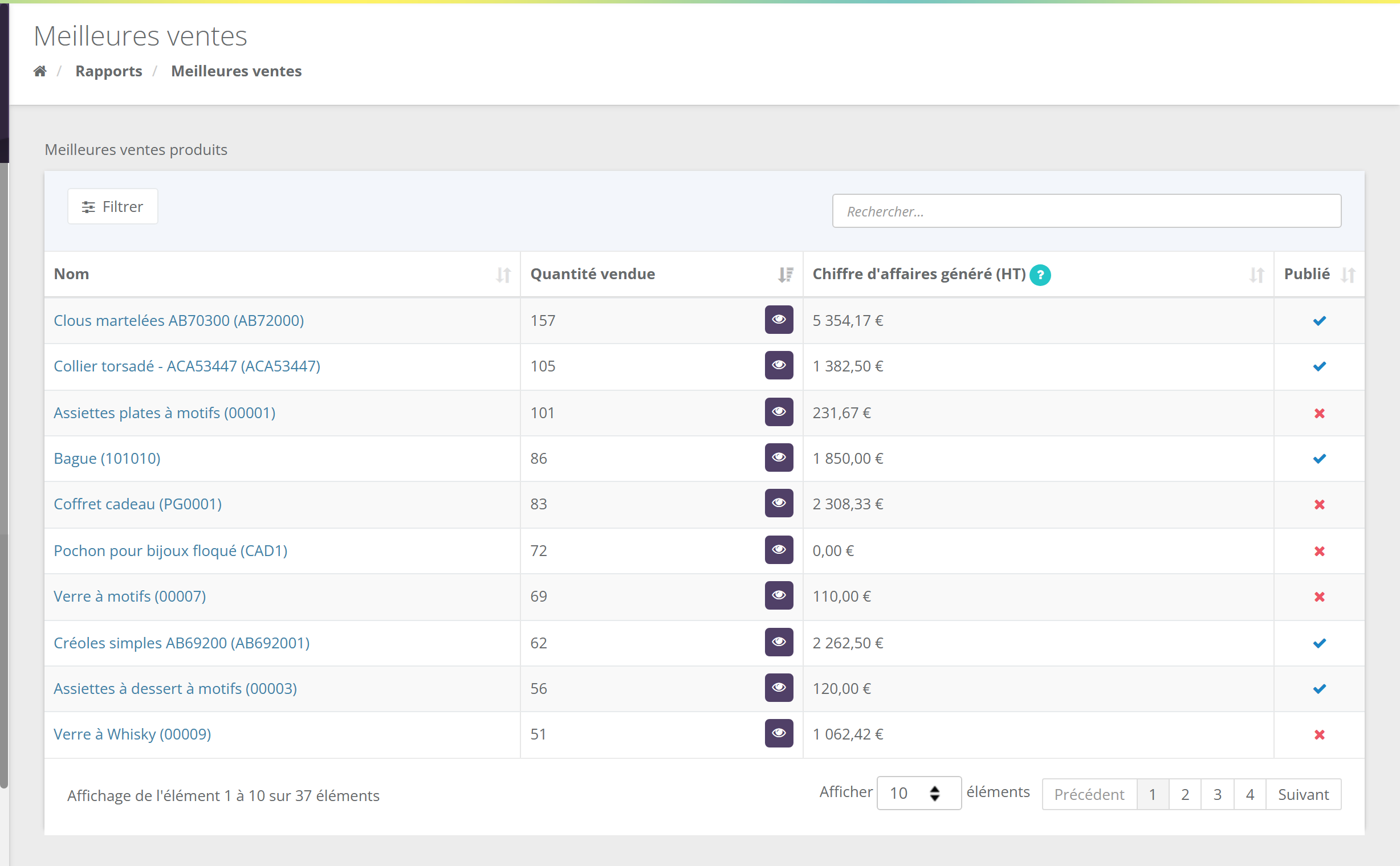Select current page 1 button
1400x866 pixels.
(1153, 794)
